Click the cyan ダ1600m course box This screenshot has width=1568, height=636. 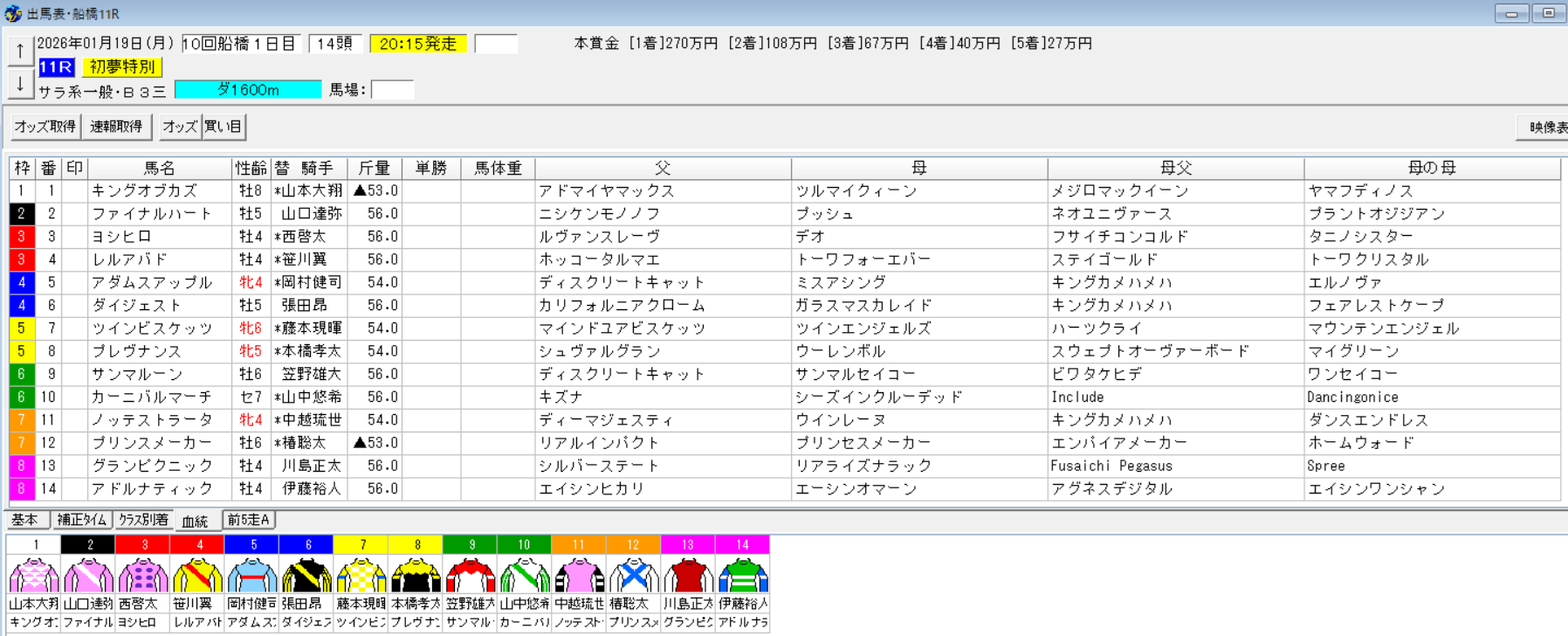[x=248, y=90]
